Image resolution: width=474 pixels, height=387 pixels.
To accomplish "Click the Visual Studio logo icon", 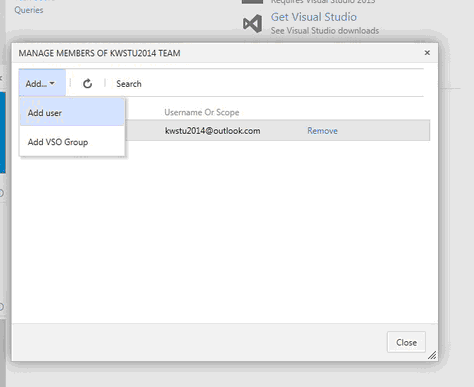I will coord(252,24).
